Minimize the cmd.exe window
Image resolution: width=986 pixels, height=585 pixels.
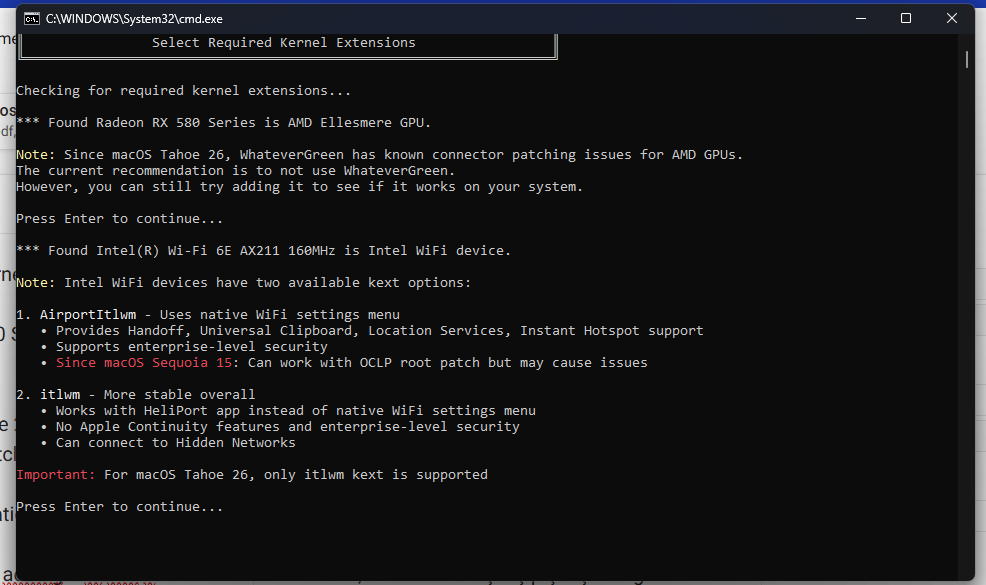point(862,18)
